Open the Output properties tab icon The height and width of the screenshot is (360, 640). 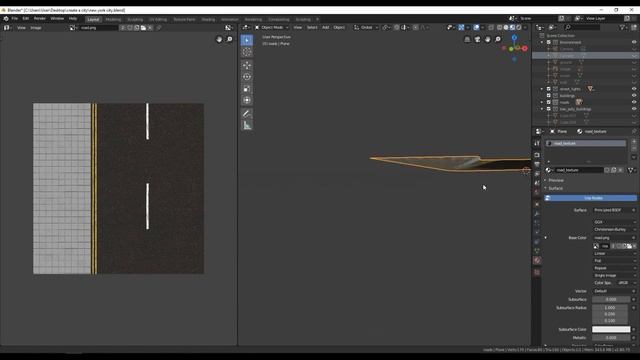pos(537,164)
